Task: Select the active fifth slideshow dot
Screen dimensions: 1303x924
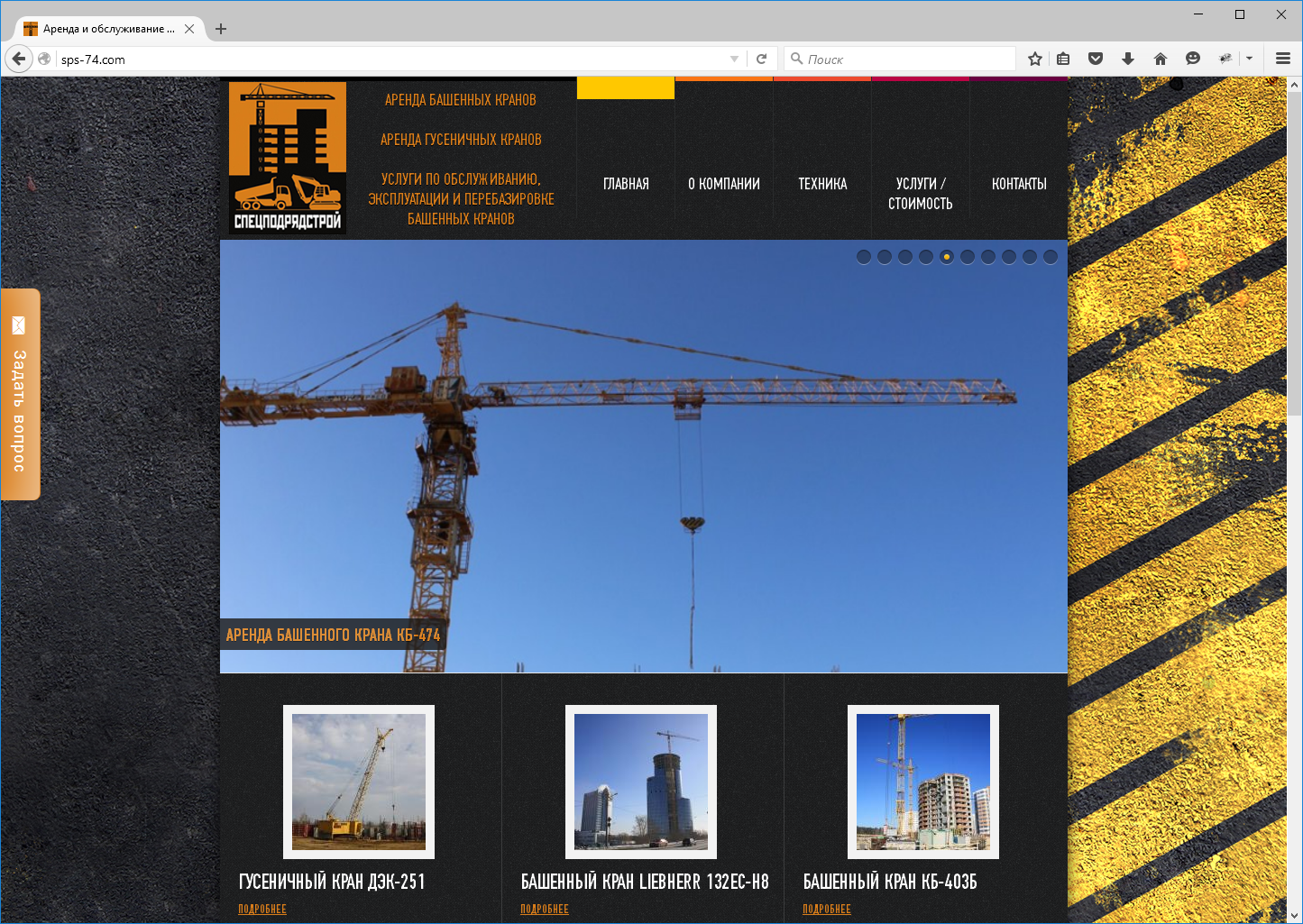Action: coord(947,257)
